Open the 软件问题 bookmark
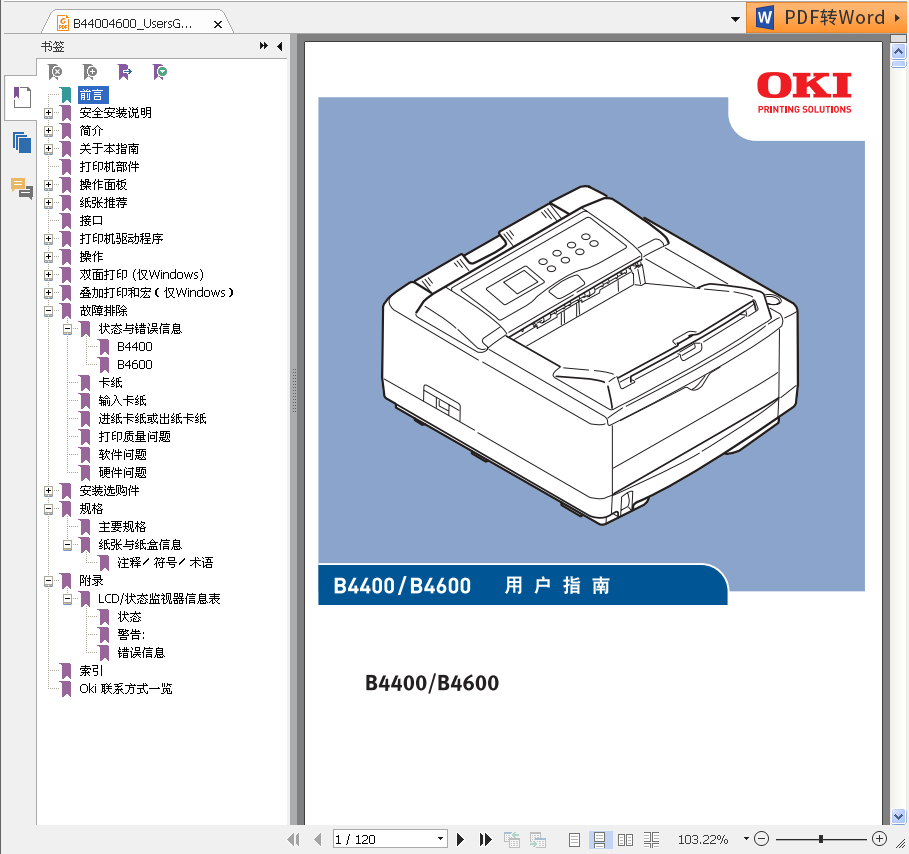The image size is (909, 854). coord(122,455)
